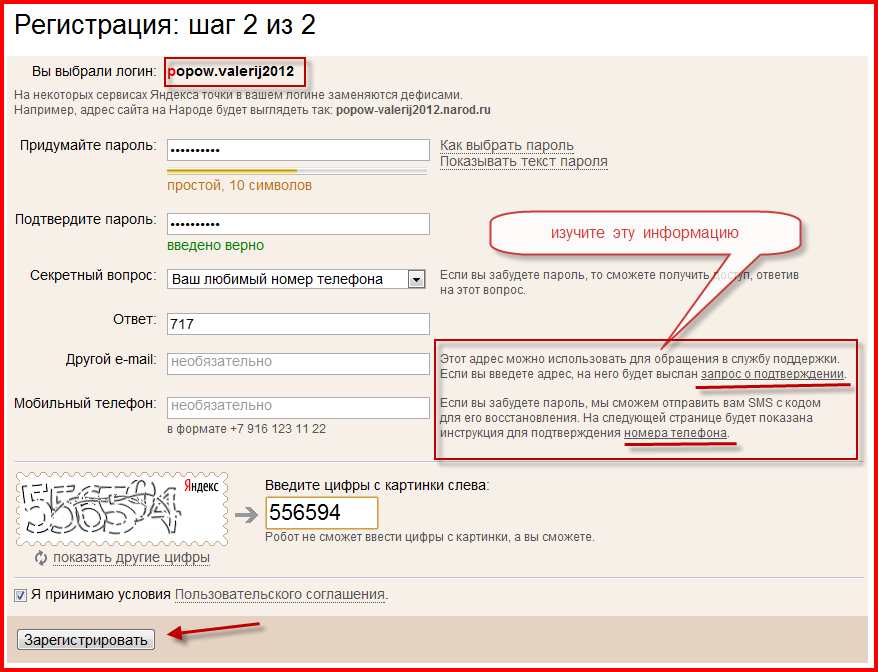Click the Другой e-mail field
This screenshot has width=878, height=672.
click(298, 363)
